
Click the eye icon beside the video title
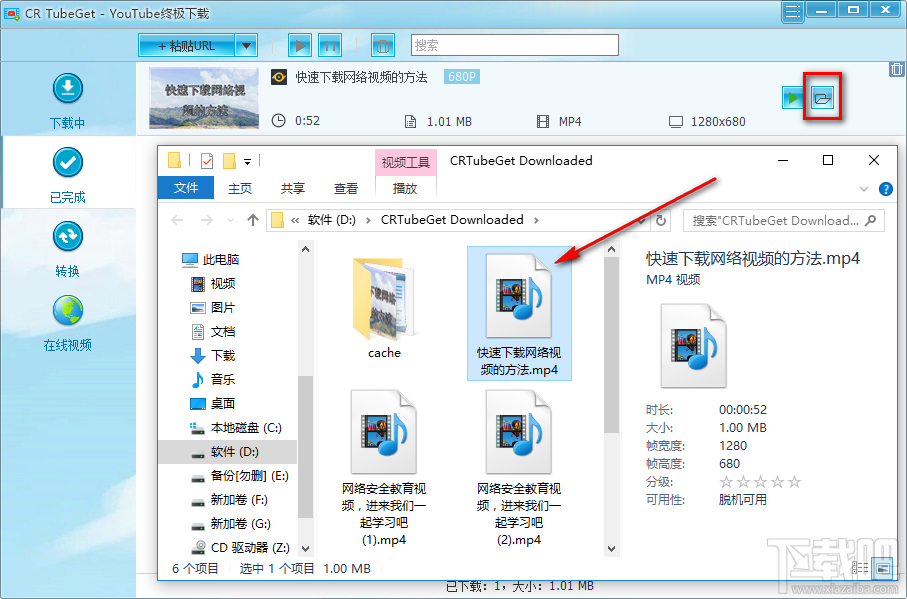coord(279,77)
